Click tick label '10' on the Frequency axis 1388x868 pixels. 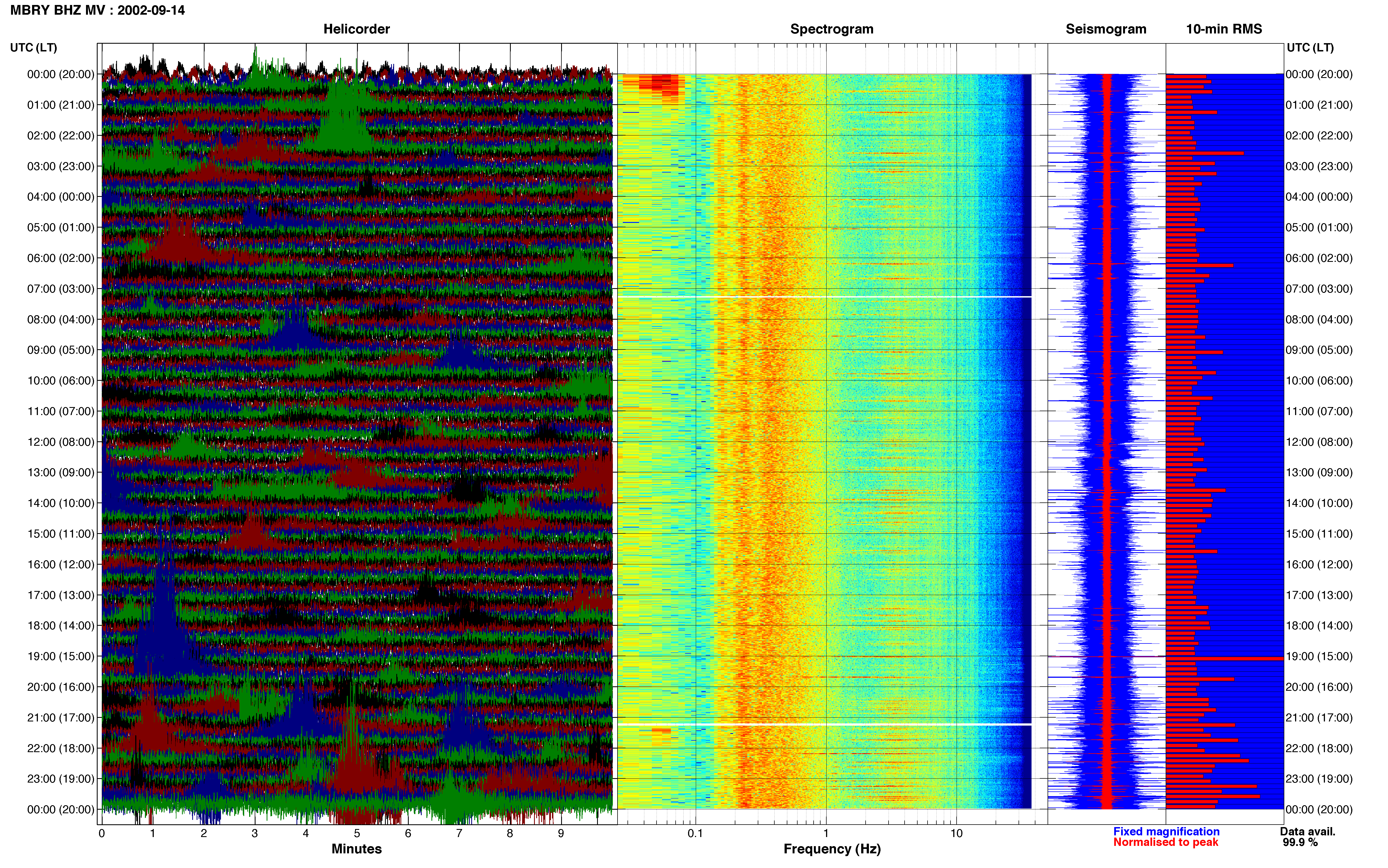956,833
